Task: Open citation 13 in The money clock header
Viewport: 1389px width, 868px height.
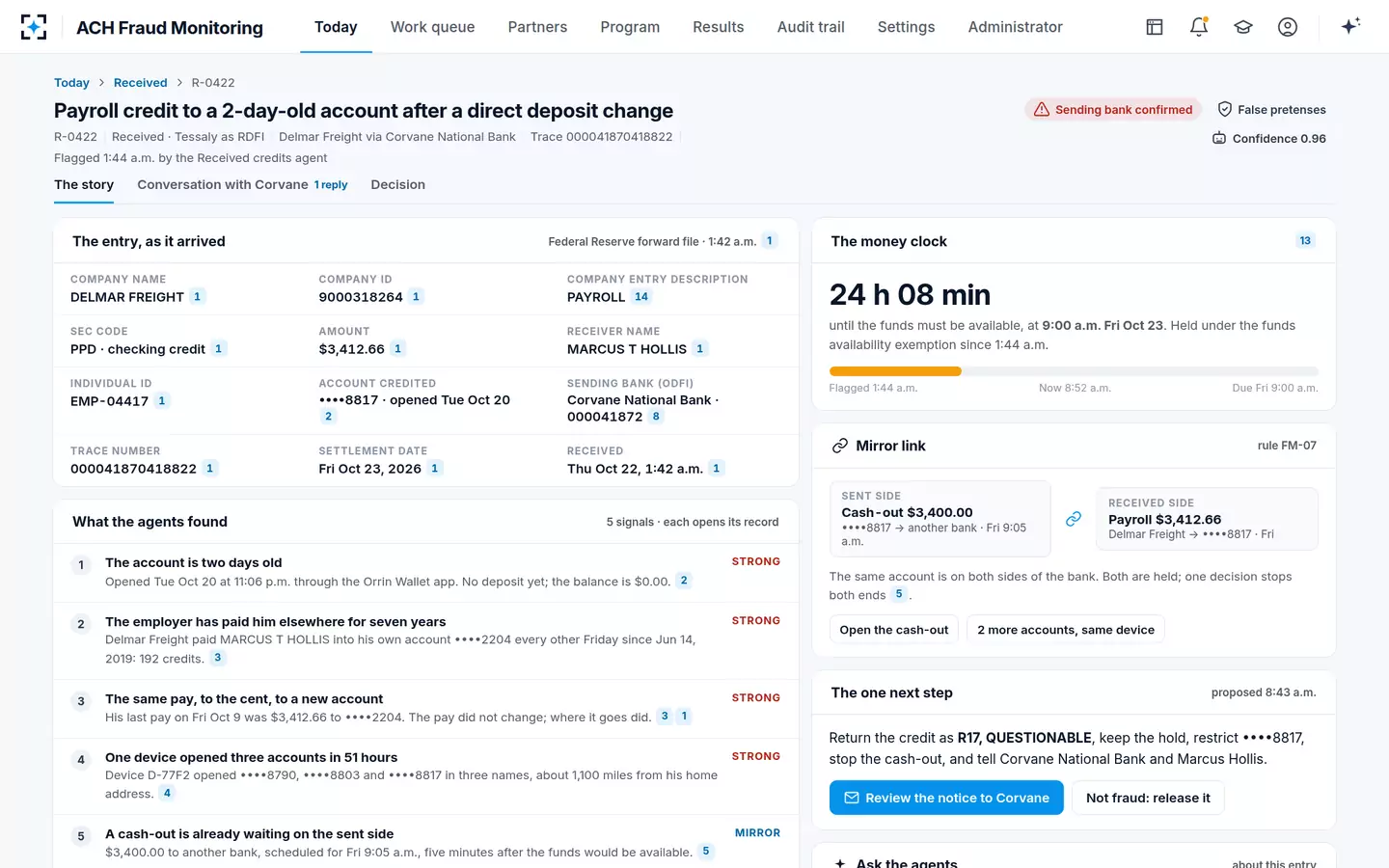Action: (x=1305, y=241)
